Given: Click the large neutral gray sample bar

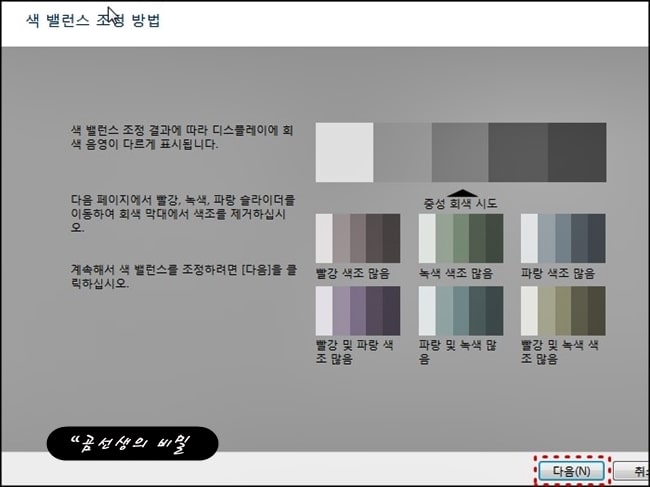Looking at the screenshot, I should (x=461, y=152).
